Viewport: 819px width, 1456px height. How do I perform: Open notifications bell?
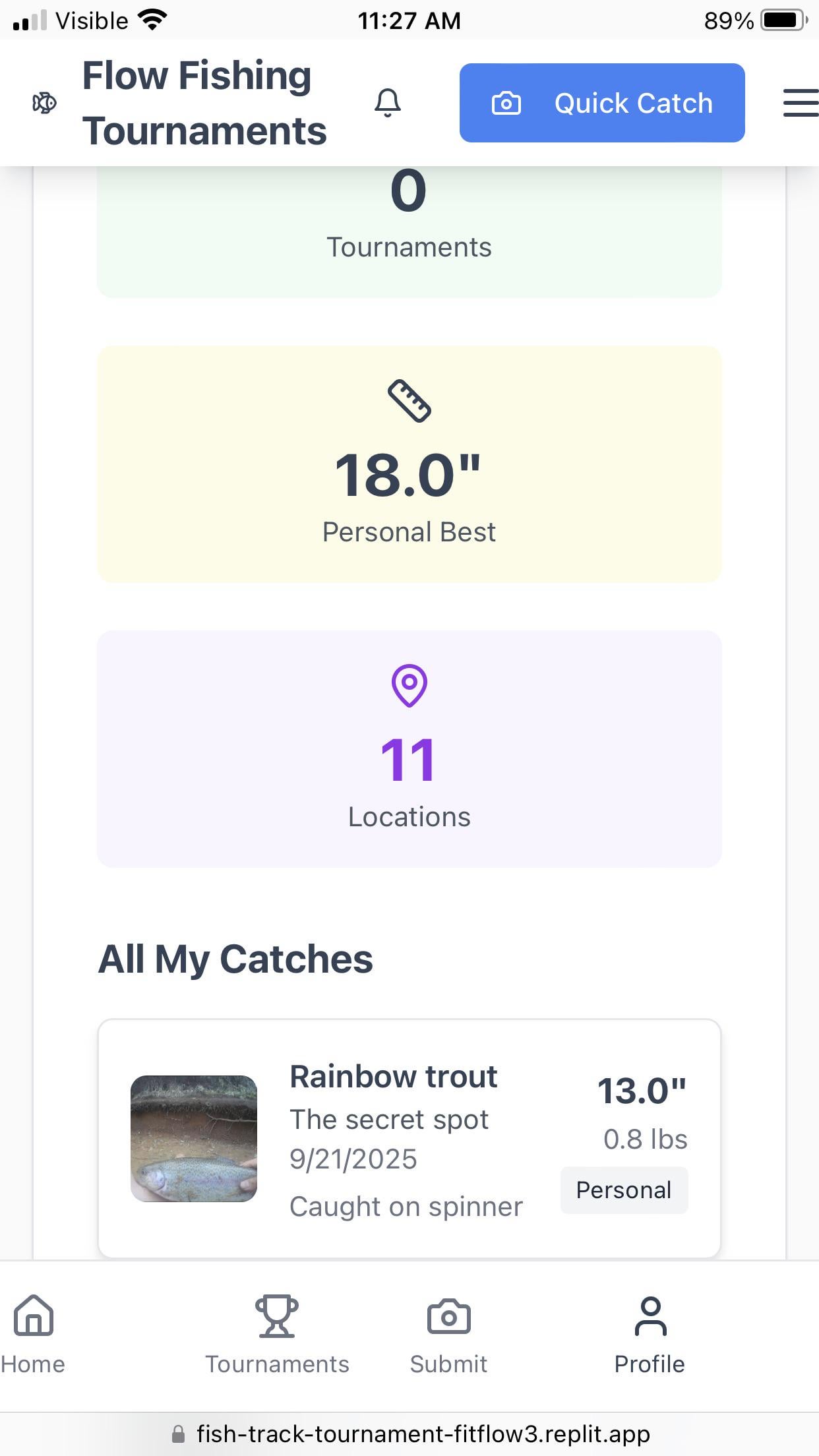(x=388, y=103)
